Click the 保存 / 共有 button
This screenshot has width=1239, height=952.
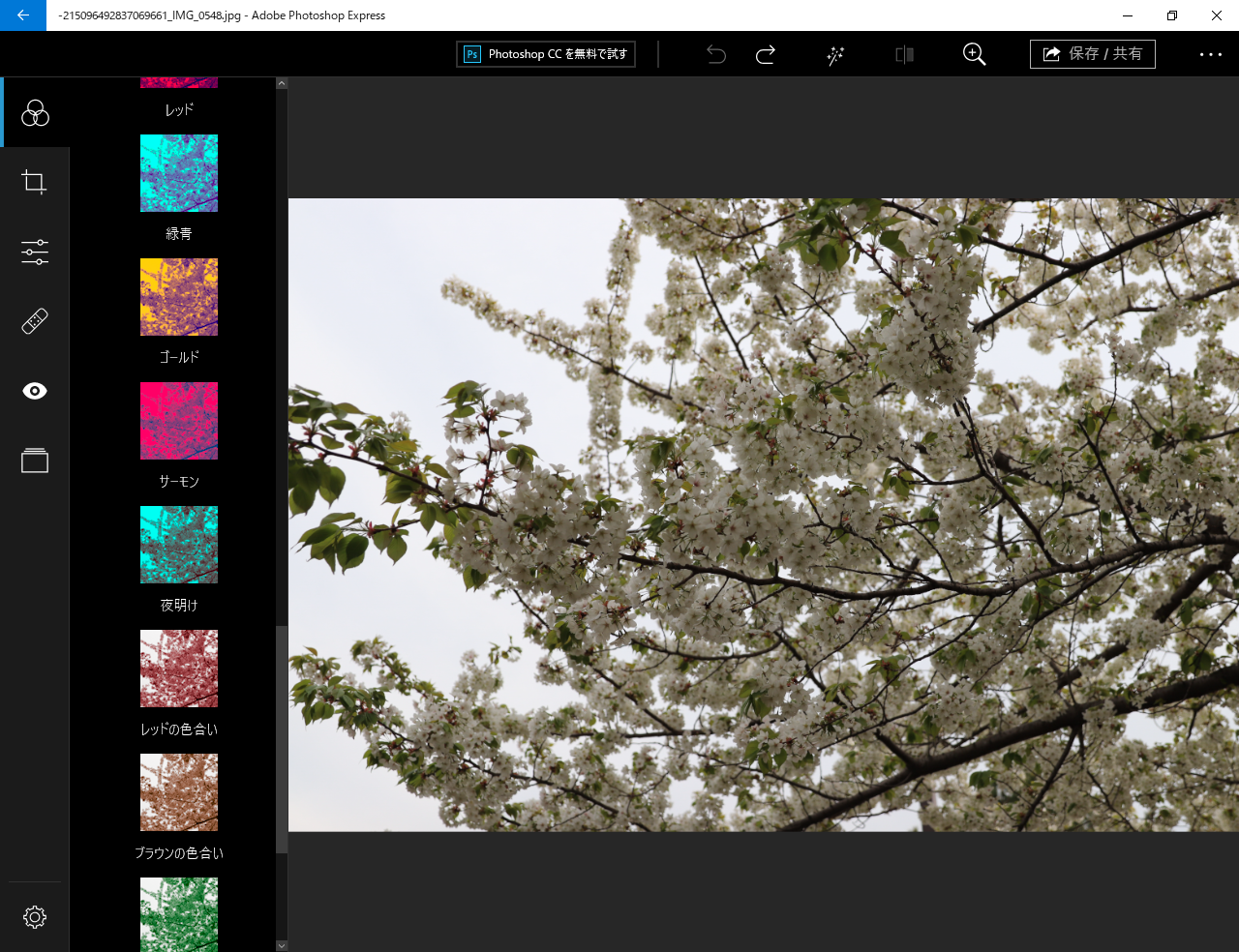[1093, 54]
